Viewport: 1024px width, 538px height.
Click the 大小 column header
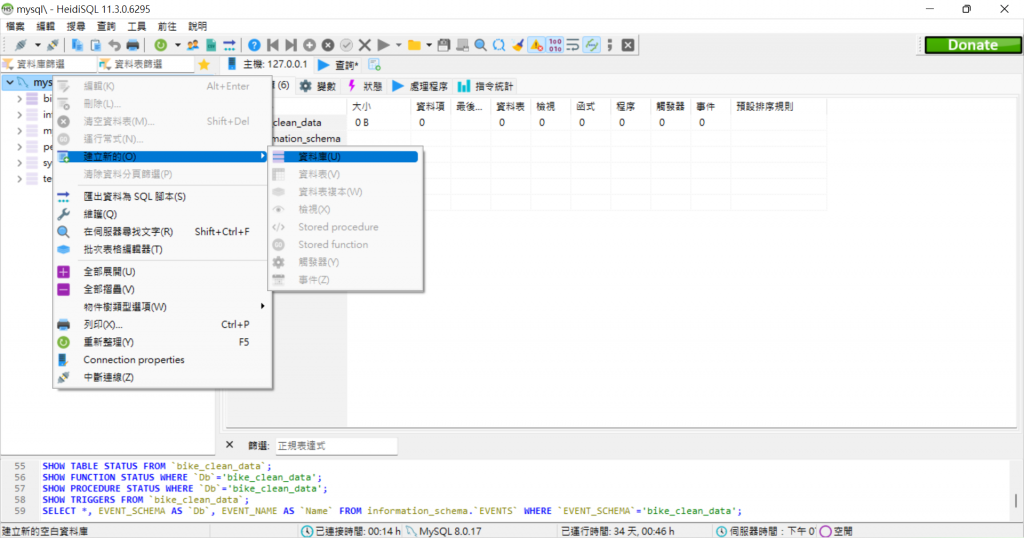[379, 106]
